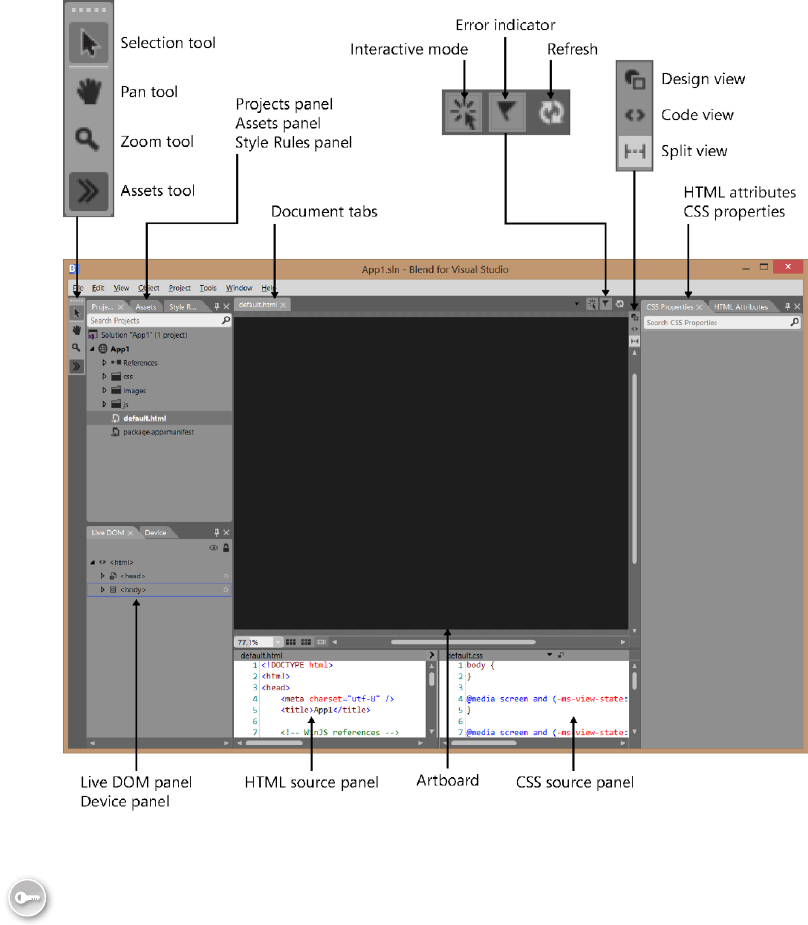Choose the small Zoom tool in the Blend window
Image resolution: width=808 pixels, height=925 pixels.
pyautogui.click(x=77, y=348)
